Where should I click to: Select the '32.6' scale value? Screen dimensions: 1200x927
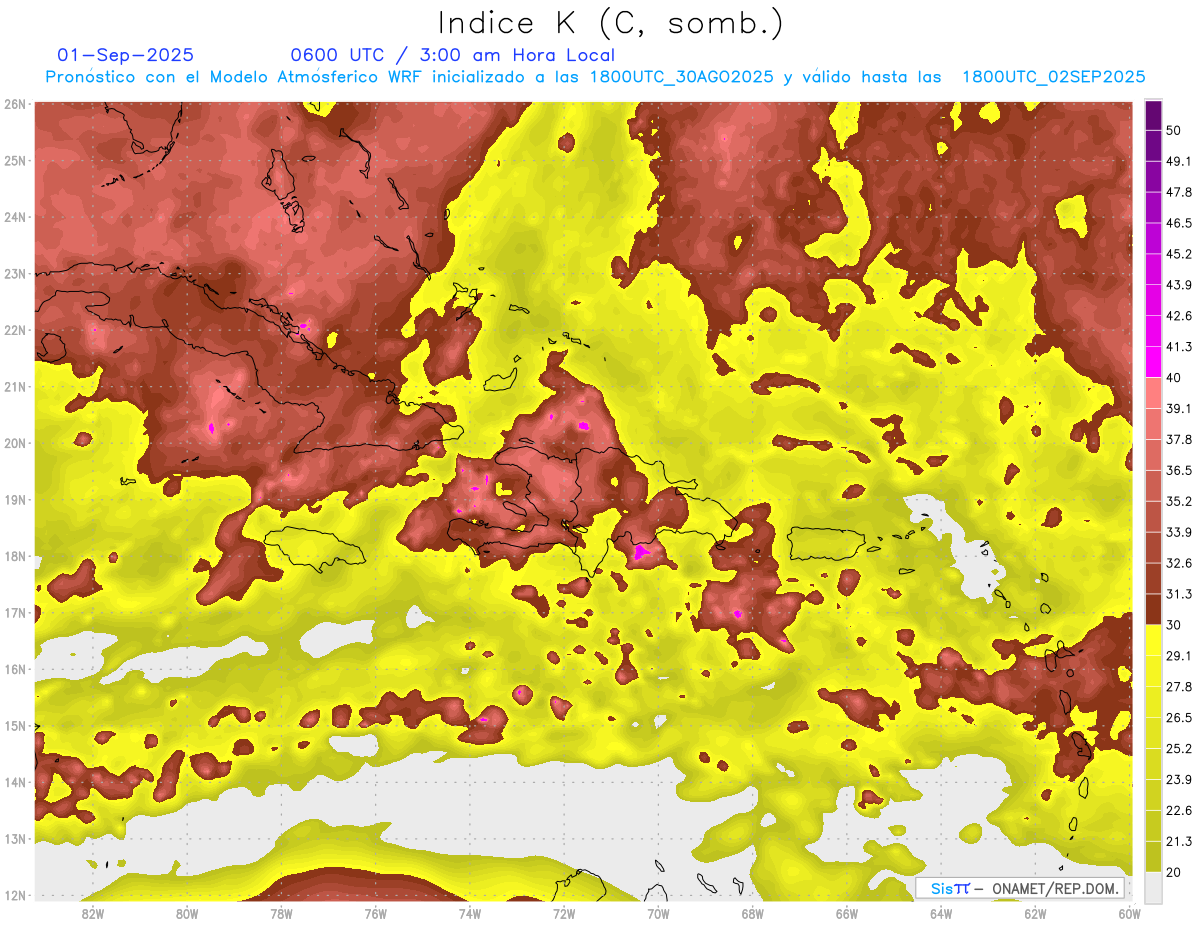(1179, 563)
